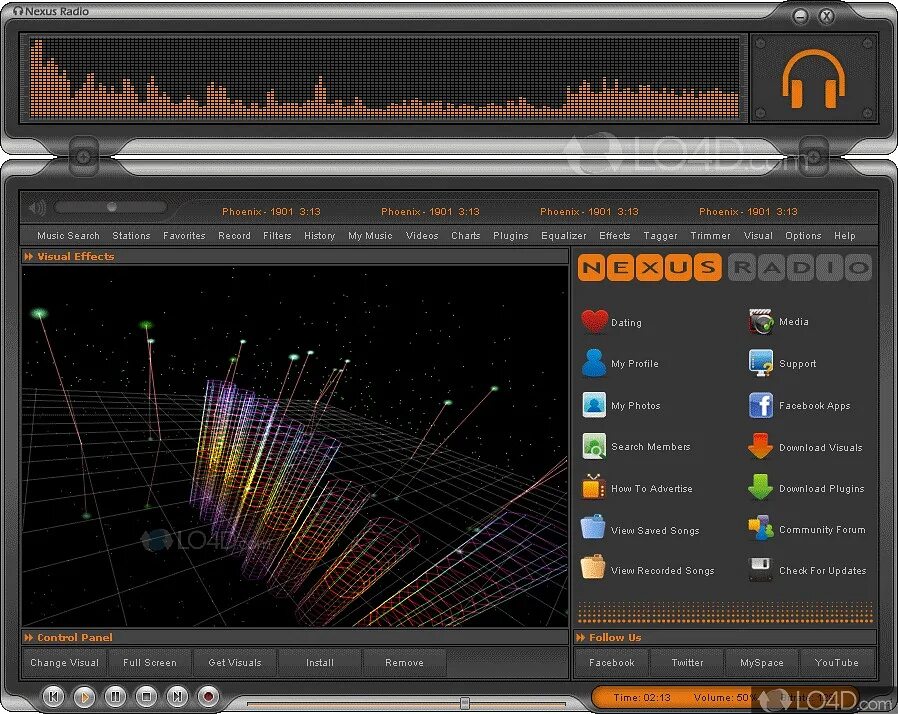Screen dimensions: 898x714
Task: Follow on Twitter button
Action: tap(687, 662)
